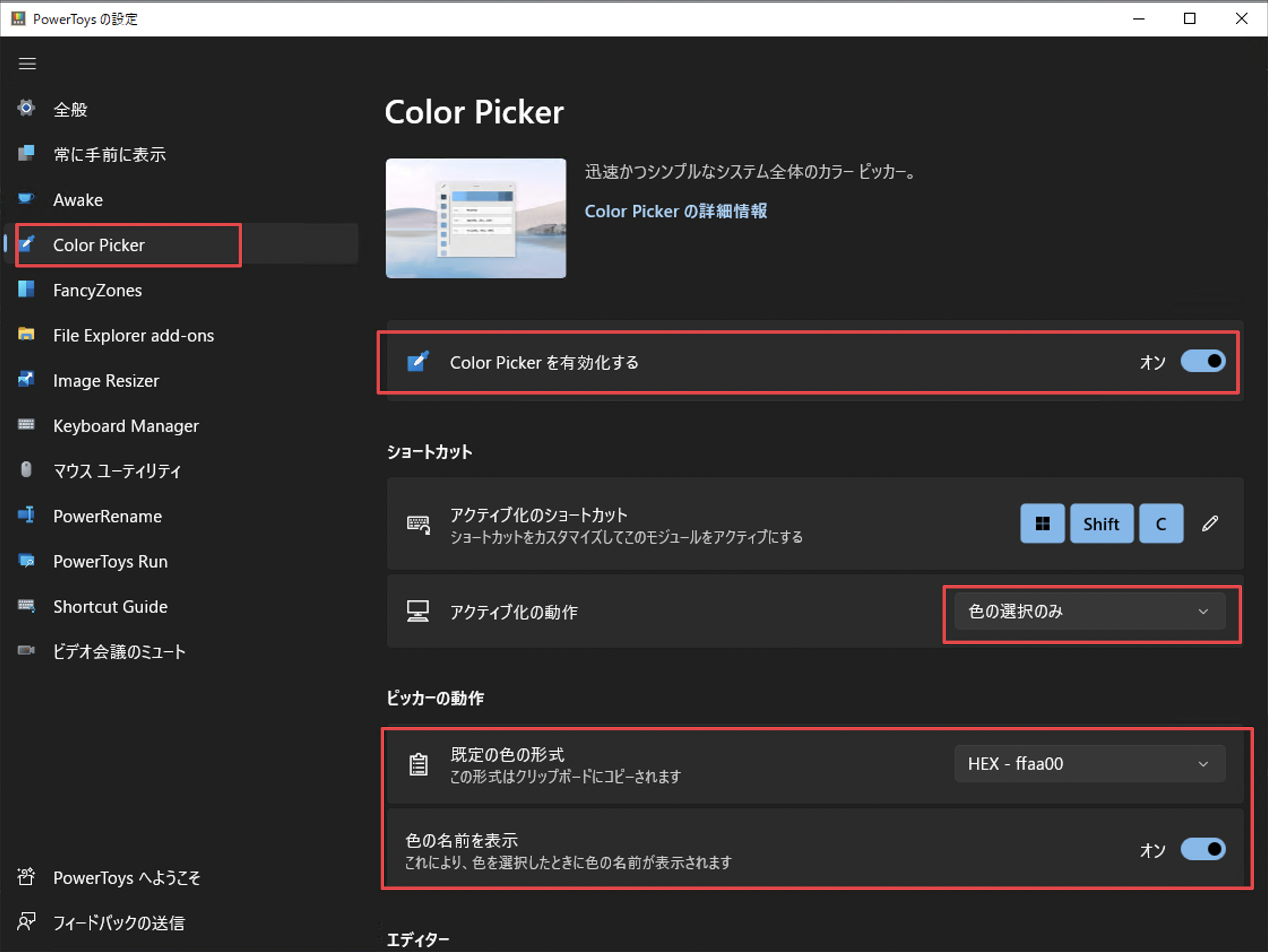Click the general settings gear icon
The height and width of the screenshot is (952, 1268).
(x=27, y=109)
